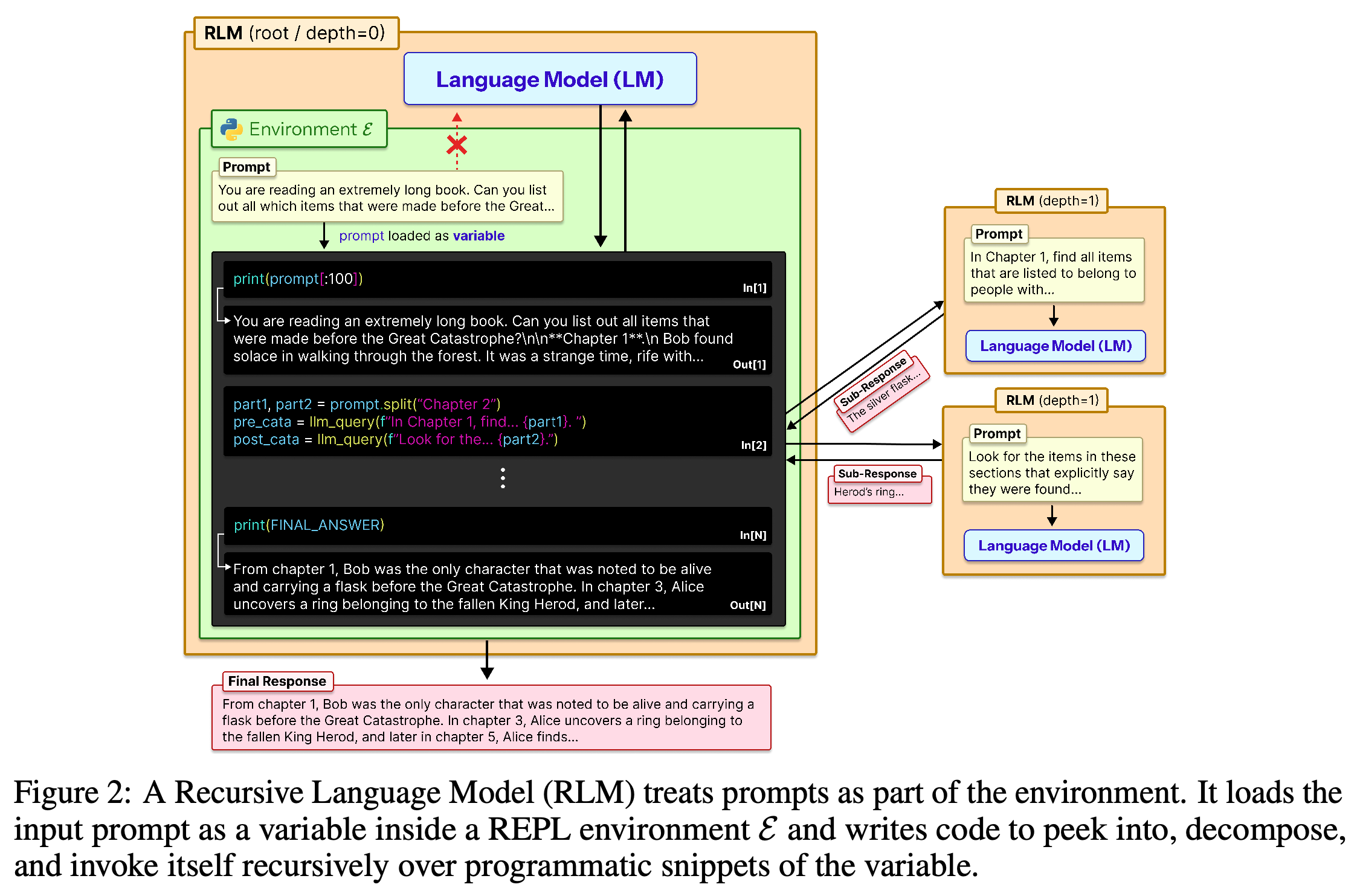Click root prompt text 'You are reading an extremely long book'
Viewport: 1360px width, 896px height.
(387, 198)
